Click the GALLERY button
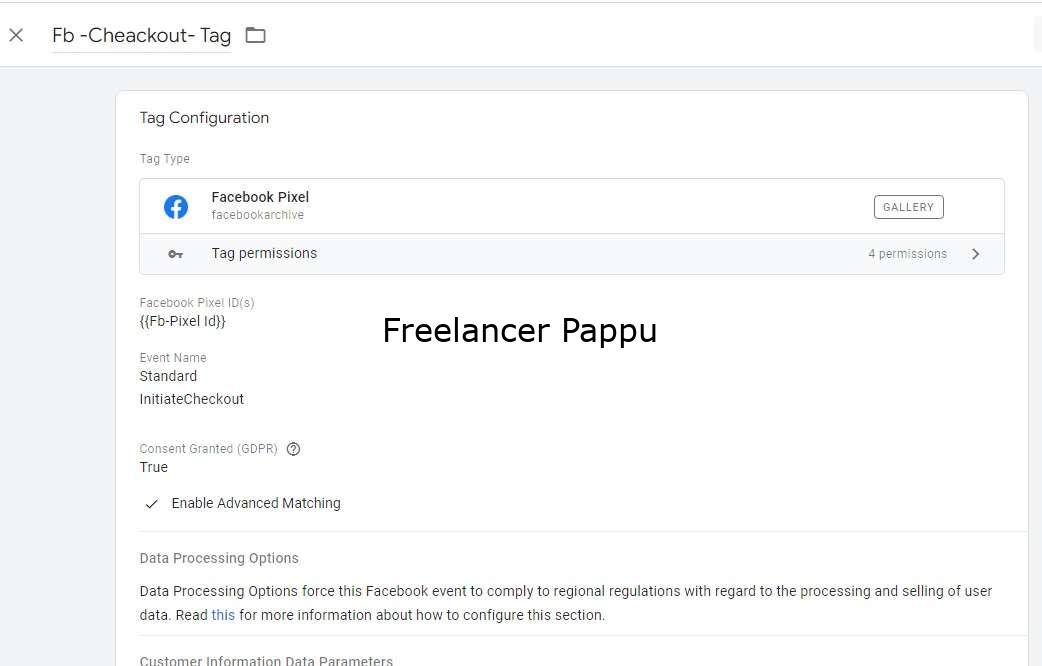Image resolution: width=1042 pixels, height=666 pixels. coord(908,207)
